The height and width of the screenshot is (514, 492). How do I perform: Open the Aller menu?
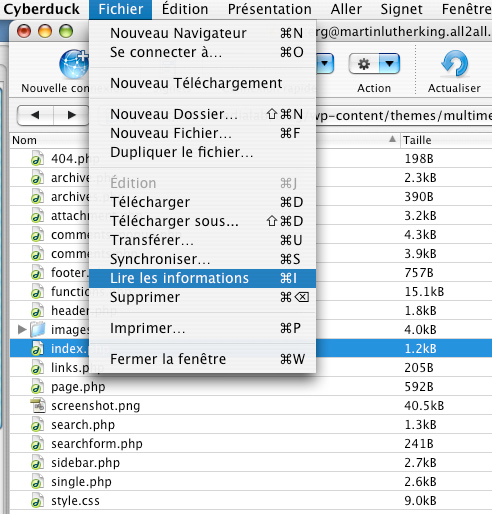click(x=346, y=9)
